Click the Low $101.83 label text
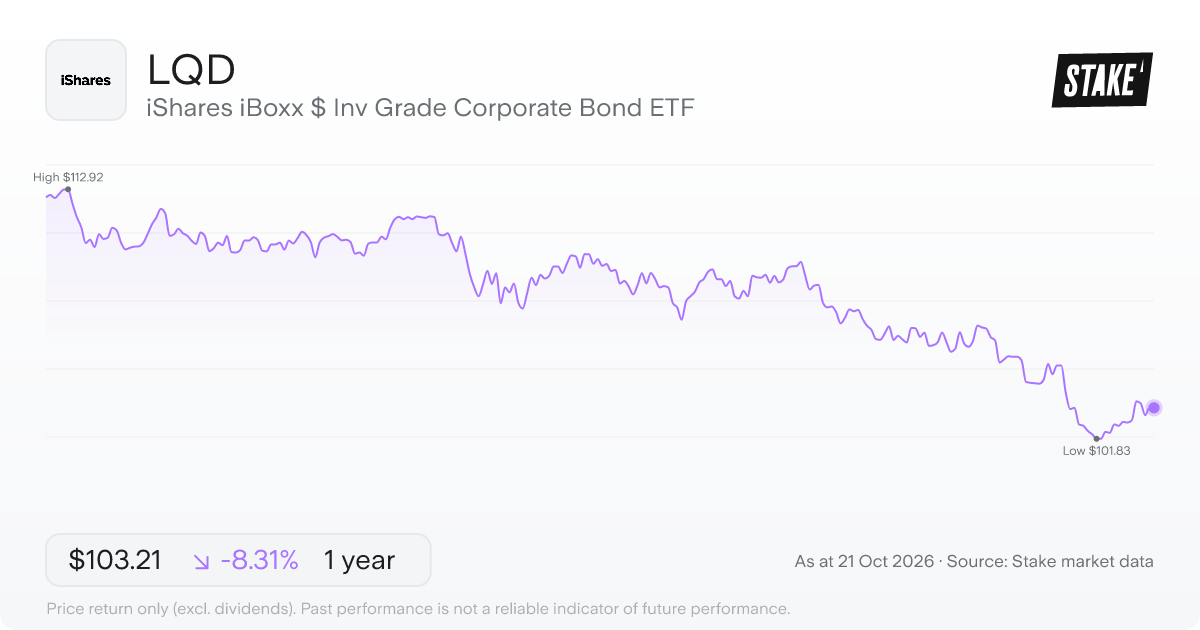The height and width of the screenshot is (630, 1200). 1096,451
